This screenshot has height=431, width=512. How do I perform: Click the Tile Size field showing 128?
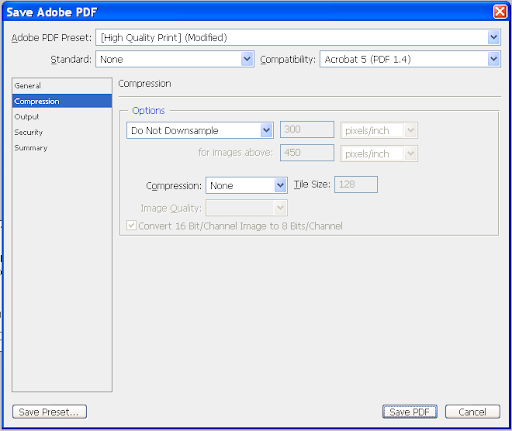pos(356,184)
